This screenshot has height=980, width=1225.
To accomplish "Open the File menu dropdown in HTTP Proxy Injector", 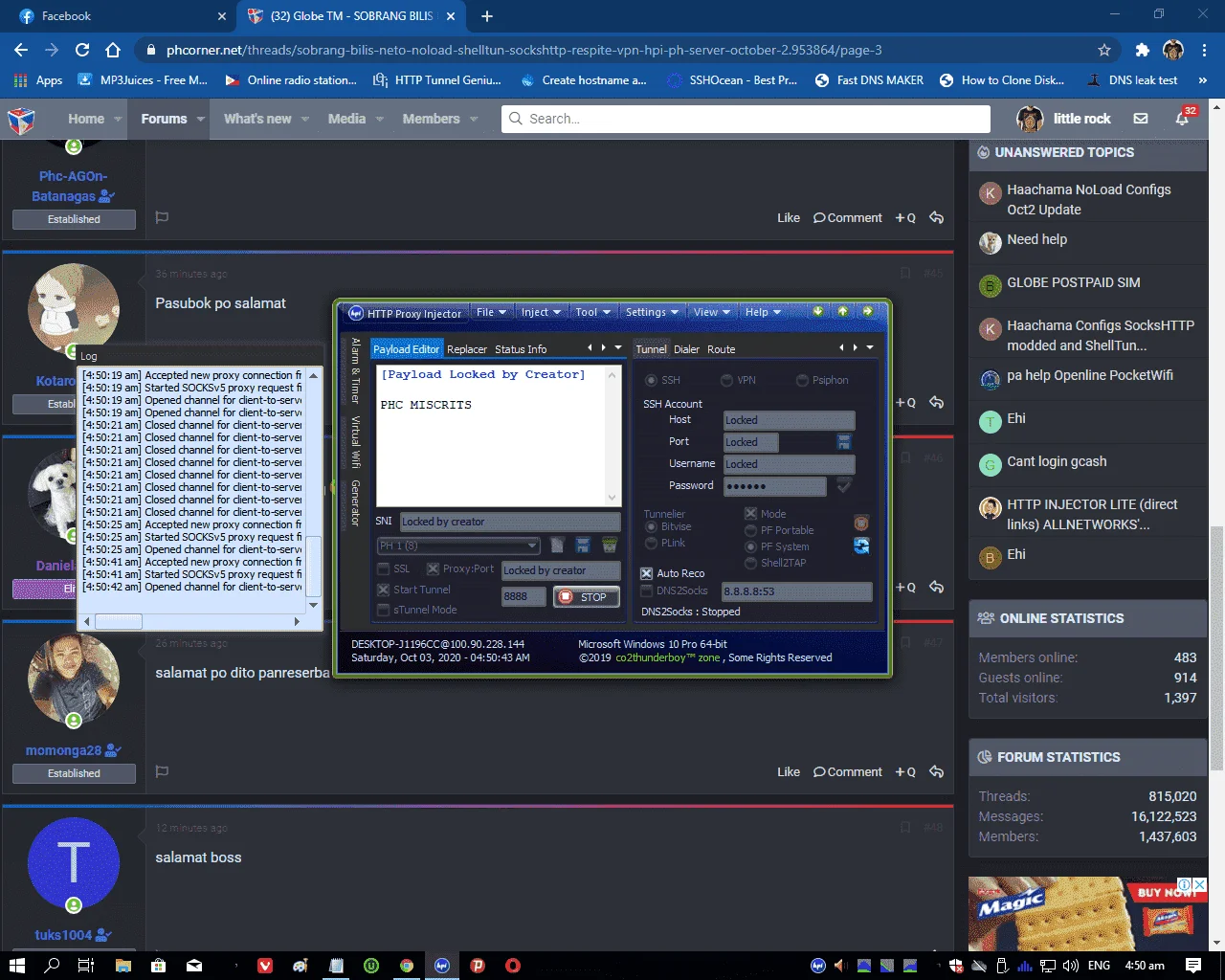I will (491, 312).
